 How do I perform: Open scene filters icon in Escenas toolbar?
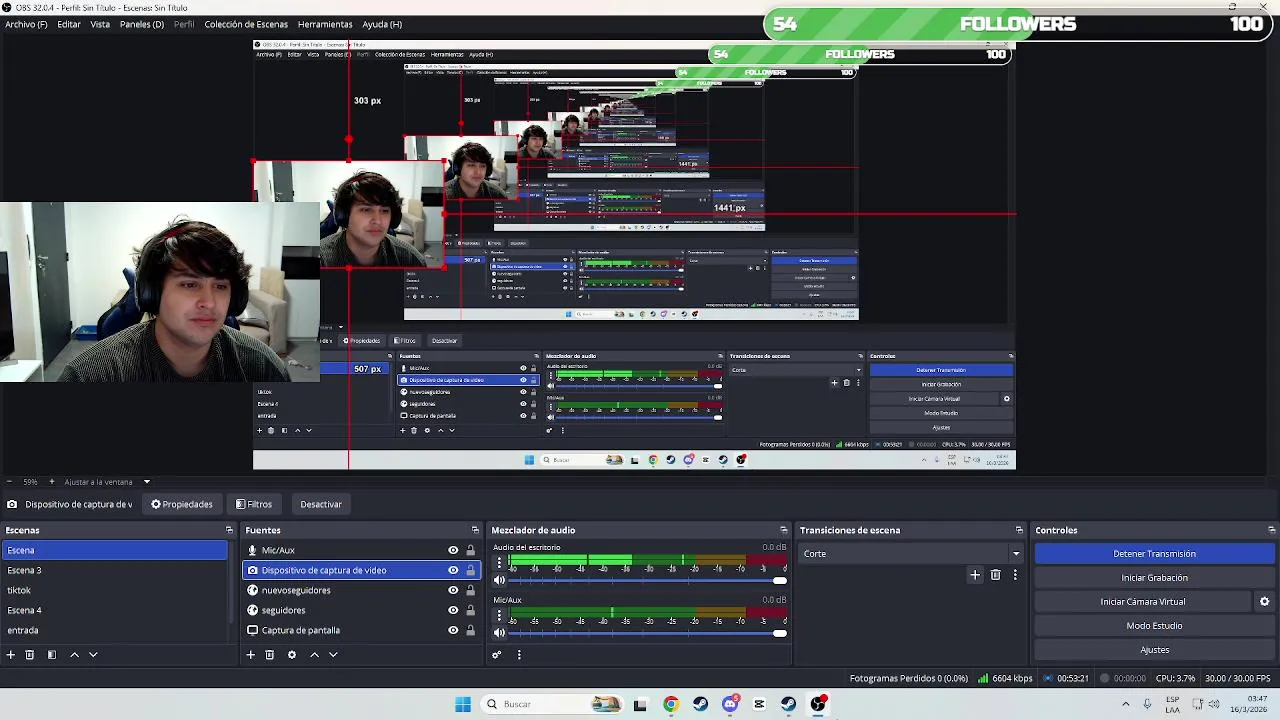click(x=52, y=654)
